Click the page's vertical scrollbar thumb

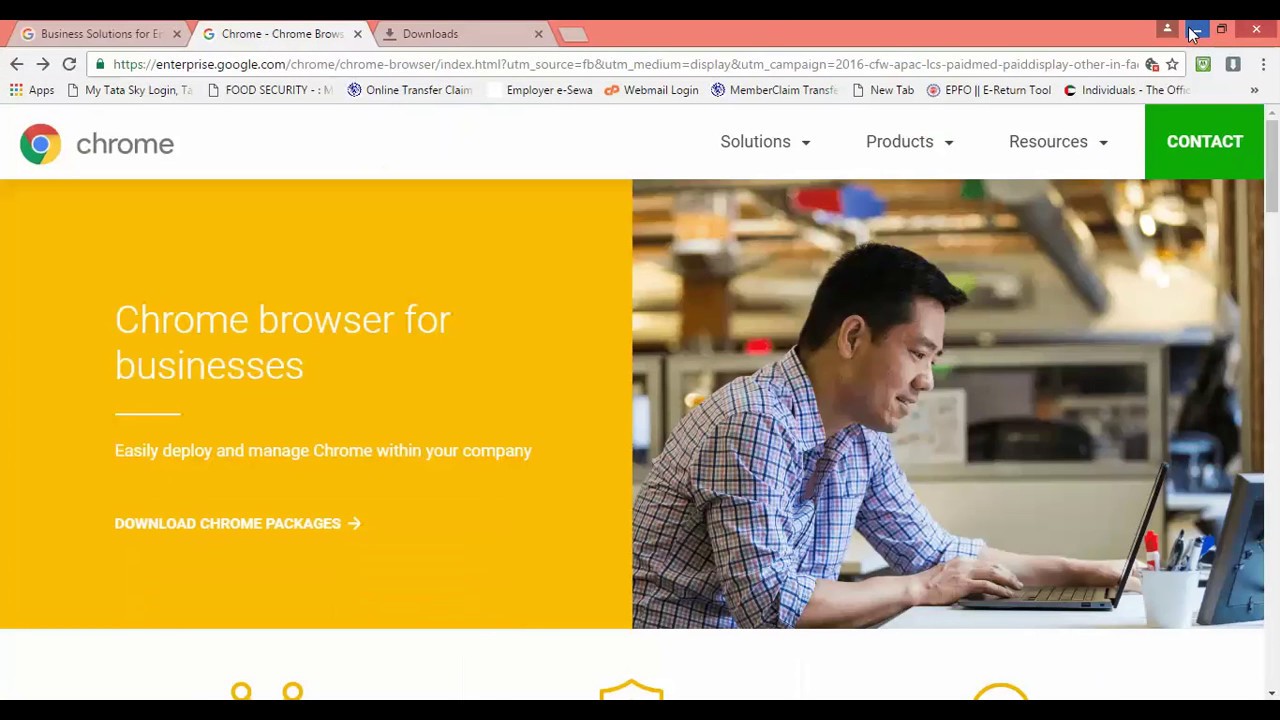click(1272, 165)
